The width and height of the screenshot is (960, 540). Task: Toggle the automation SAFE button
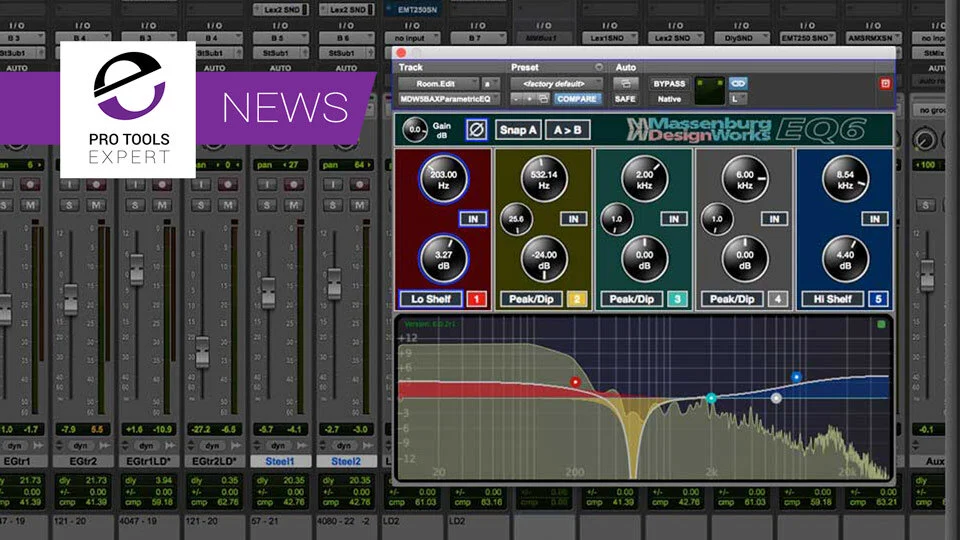click(x=625, y=99)
